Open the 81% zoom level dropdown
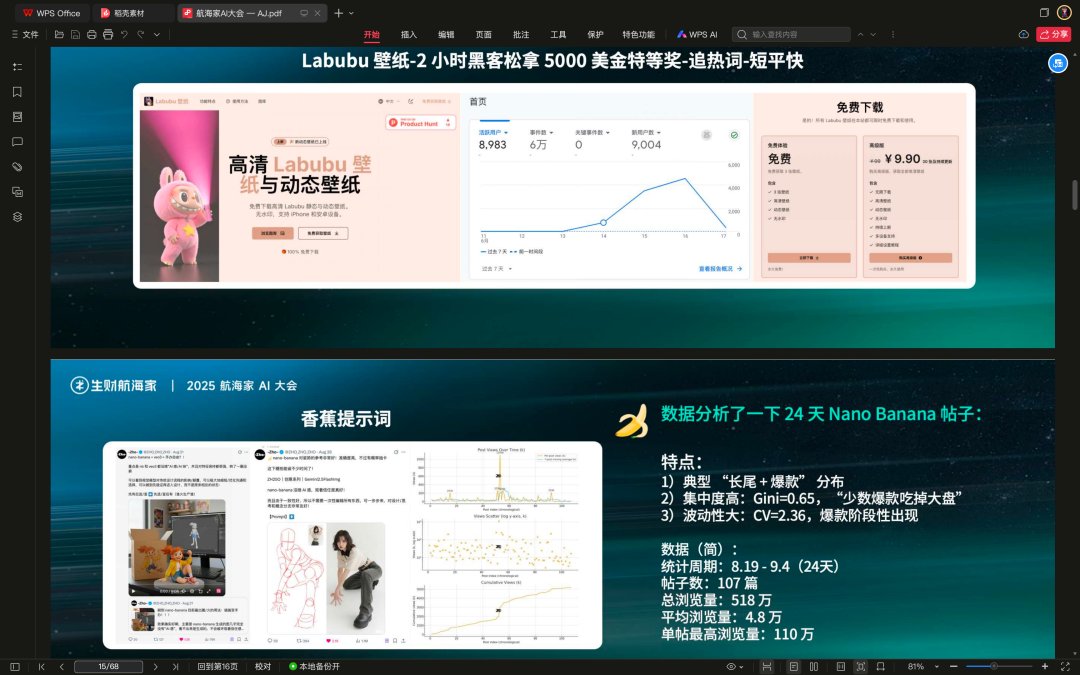 [922, 667]
